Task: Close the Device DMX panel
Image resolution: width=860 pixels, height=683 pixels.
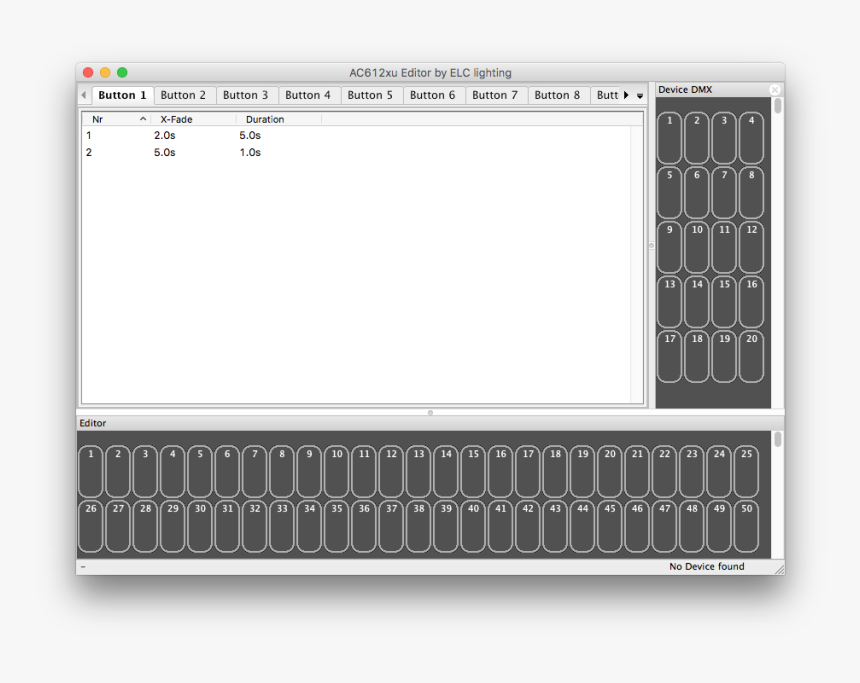Action: [x=775, y=89]
